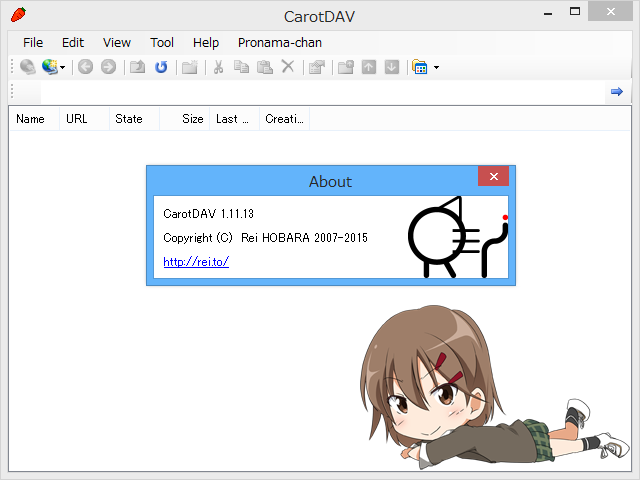Refresh the listing with blue reload icon
This screenshot has width=640, height=480.
click(x=161, y=67)
